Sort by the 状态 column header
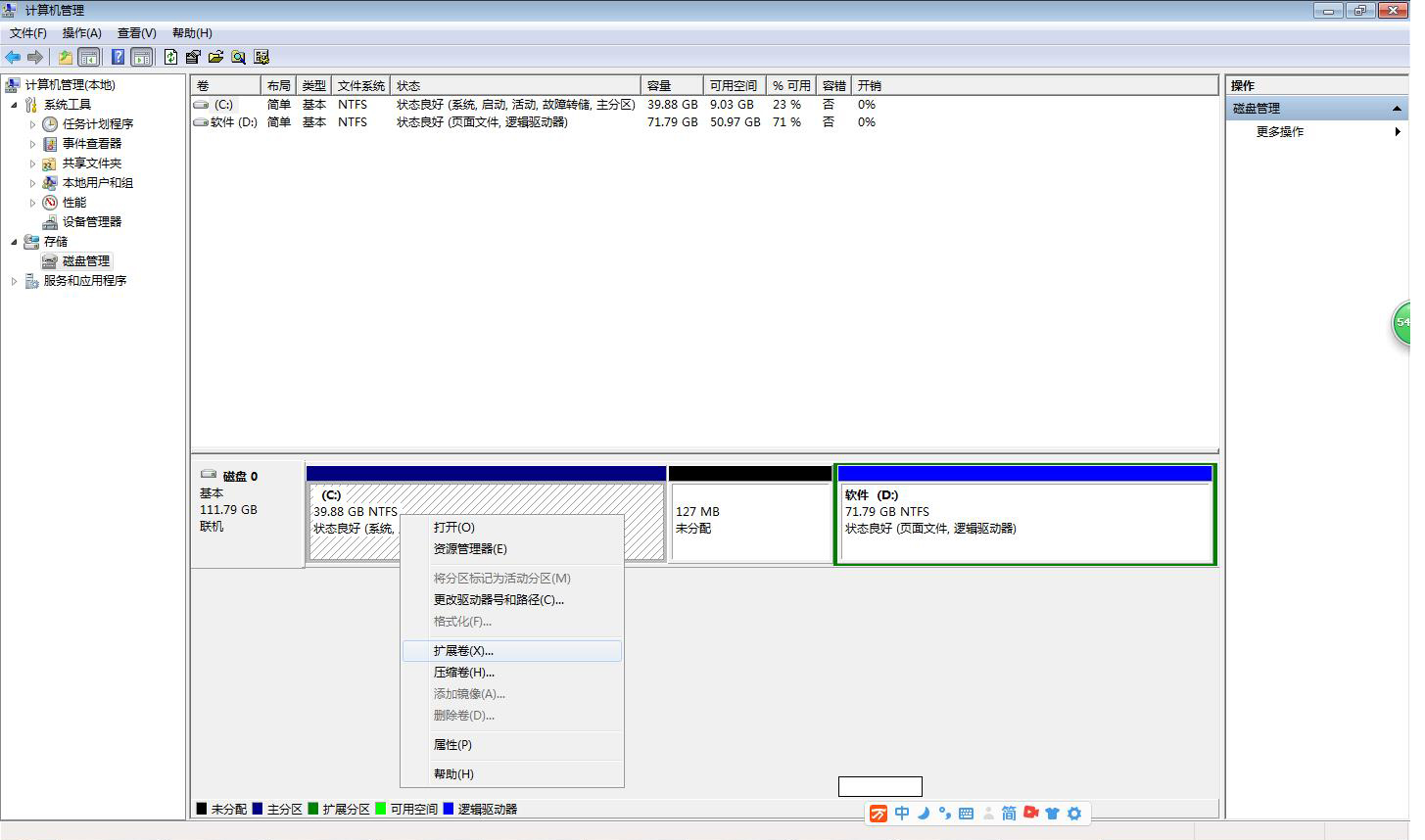Viewport: 1425px width, 840px height. [x=515, y=86]
